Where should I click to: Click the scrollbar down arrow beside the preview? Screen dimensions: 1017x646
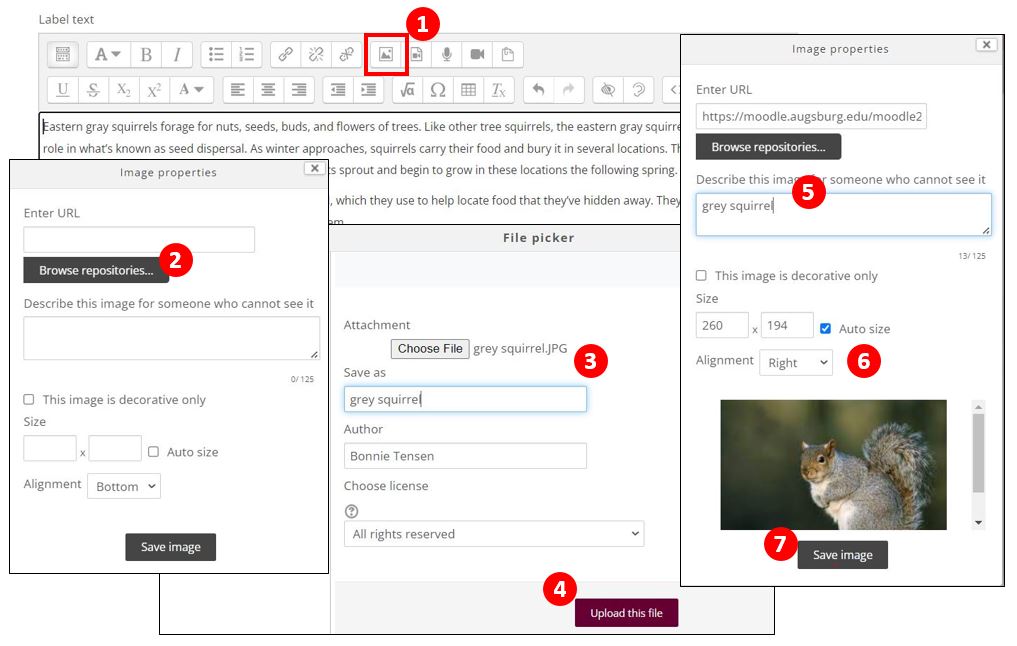pos(979,523)
